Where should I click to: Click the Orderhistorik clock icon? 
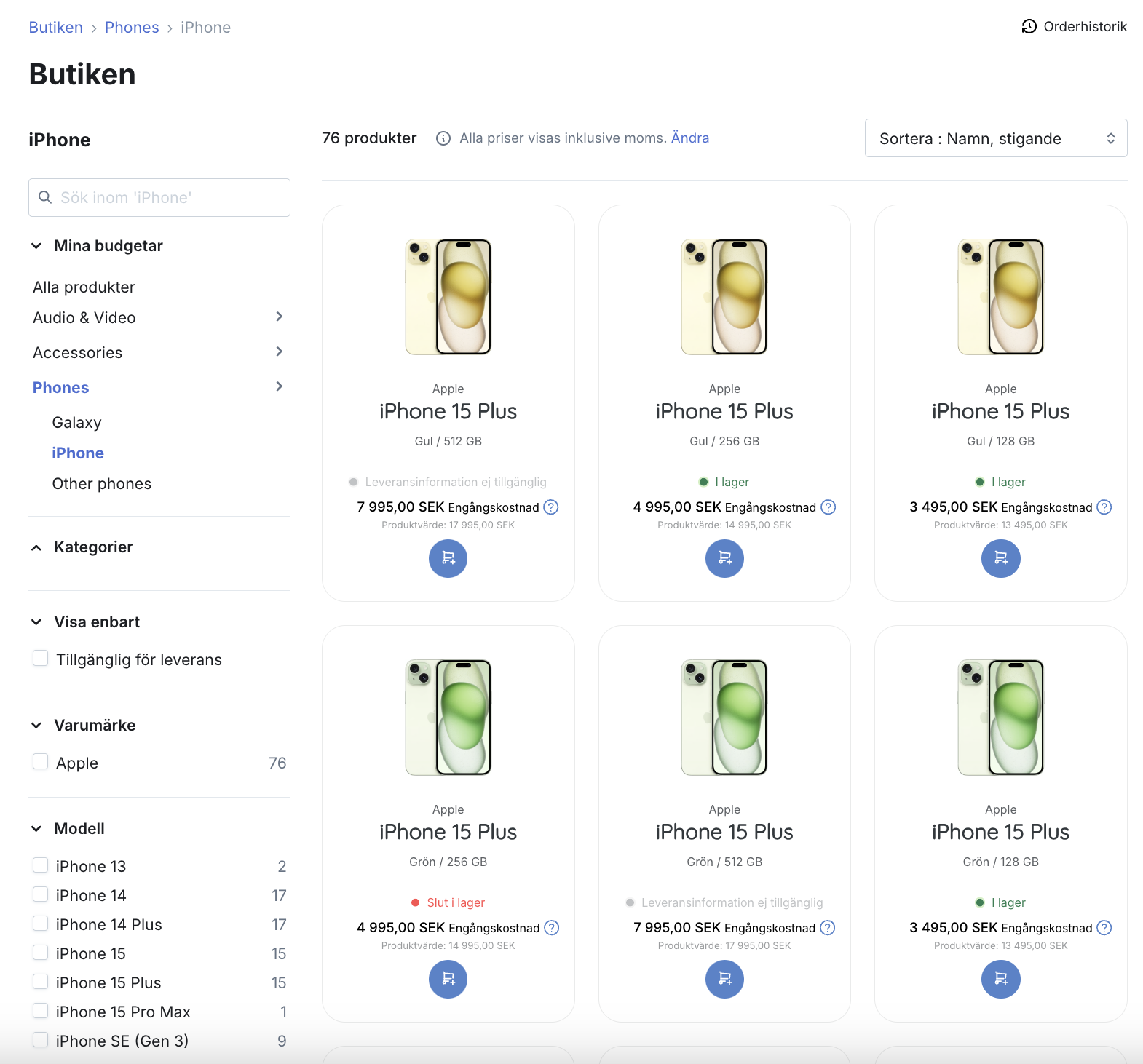click(1029, 27)
